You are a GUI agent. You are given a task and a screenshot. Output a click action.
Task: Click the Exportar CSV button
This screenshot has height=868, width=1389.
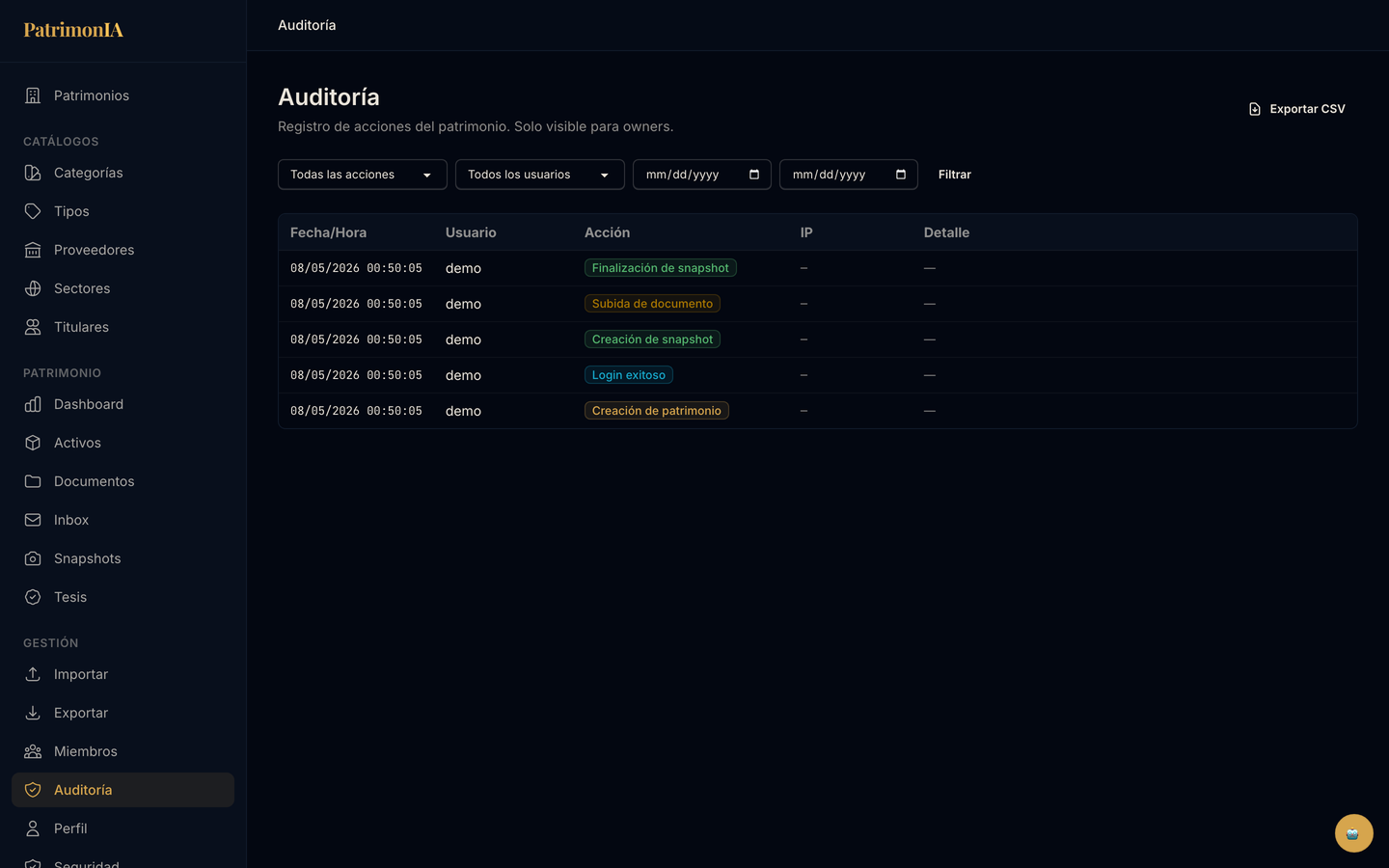pyautogui.click(x=1296, y=109)
